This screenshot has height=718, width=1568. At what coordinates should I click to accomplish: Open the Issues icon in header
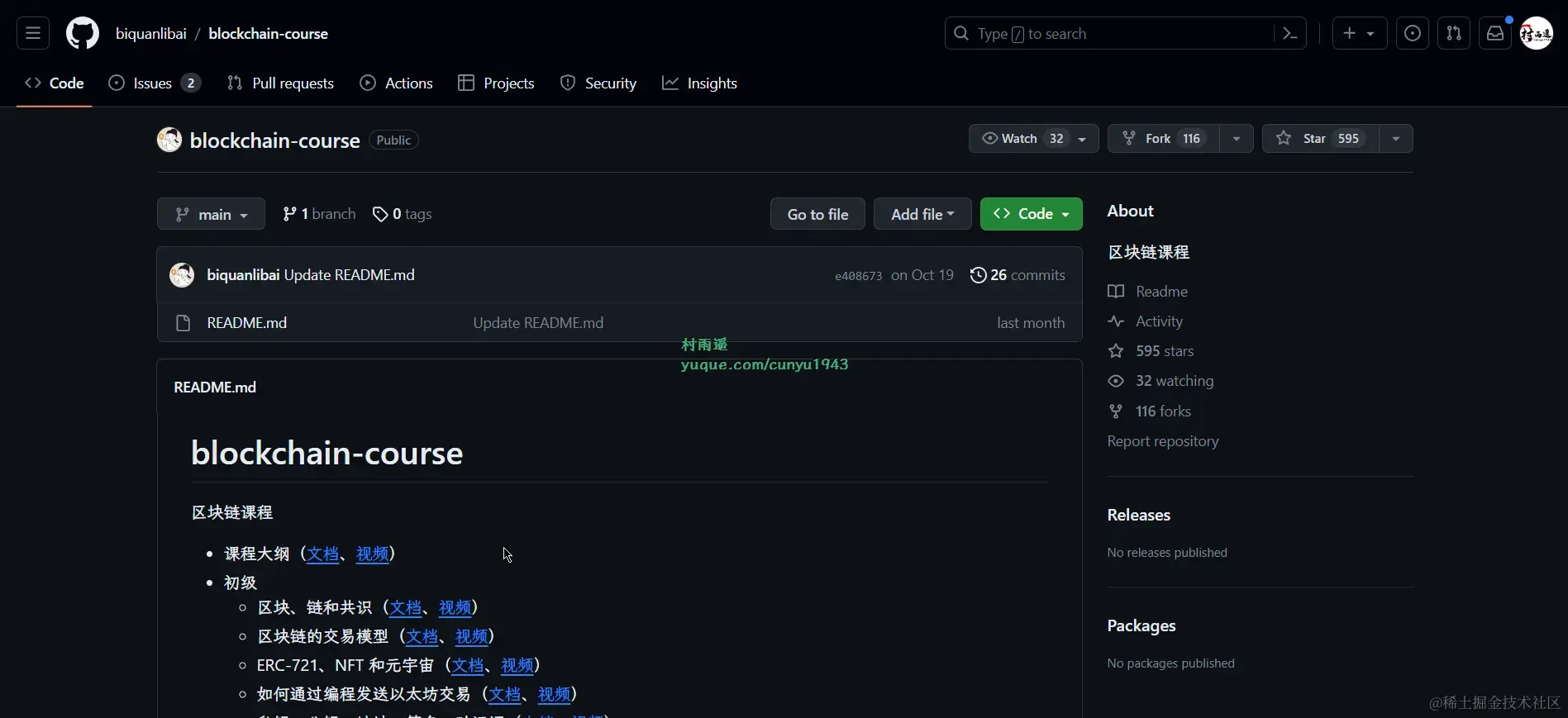(x=1413, y=34)
